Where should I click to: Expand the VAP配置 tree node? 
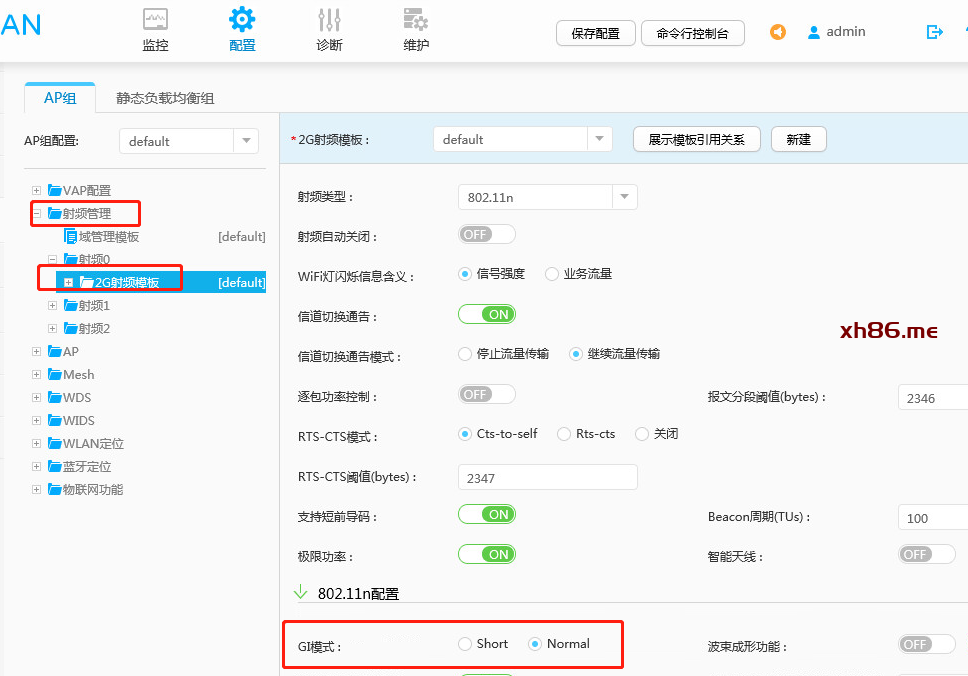37,190
